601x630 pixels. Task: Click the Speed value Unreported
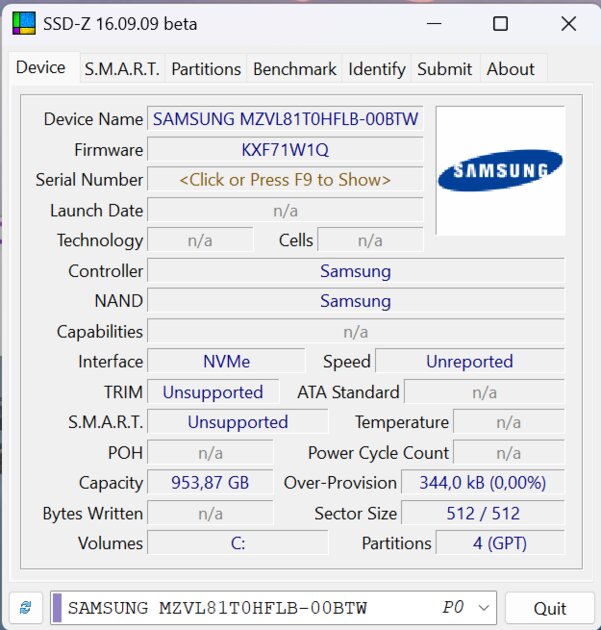(x=470, y=362)
